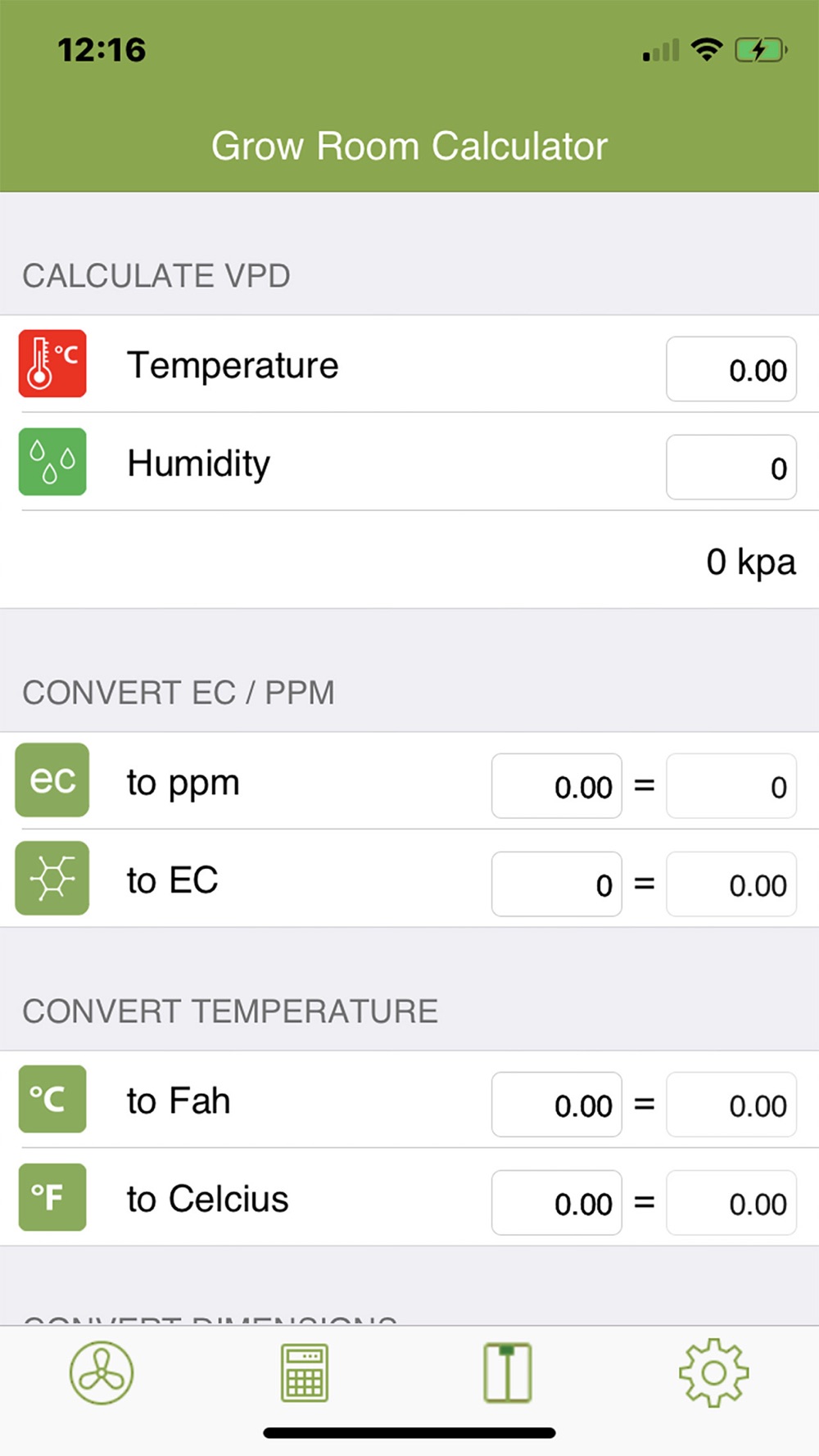Edit the EC input in 'to ppm' row

(557, 785)
